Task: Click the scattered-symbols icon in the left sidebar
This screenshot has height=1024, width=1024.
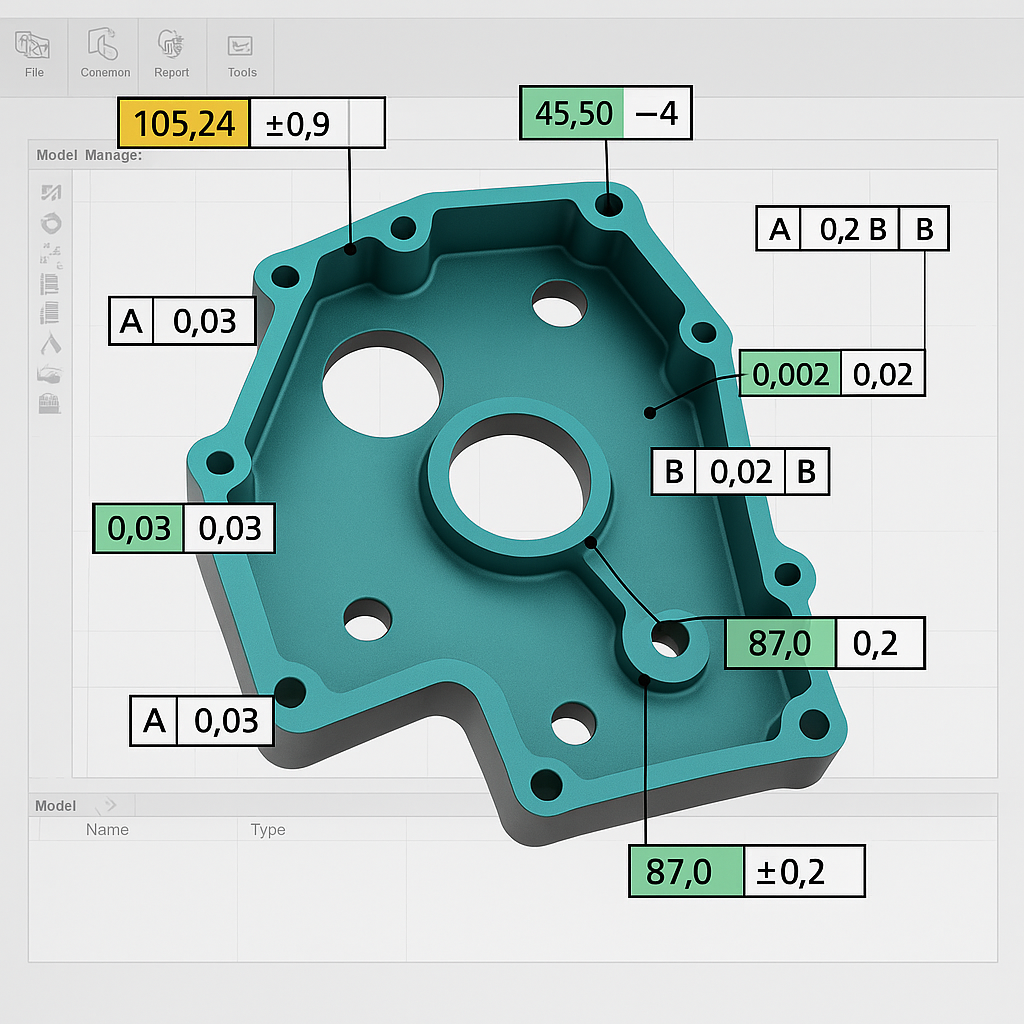Action: pos(51,254)
